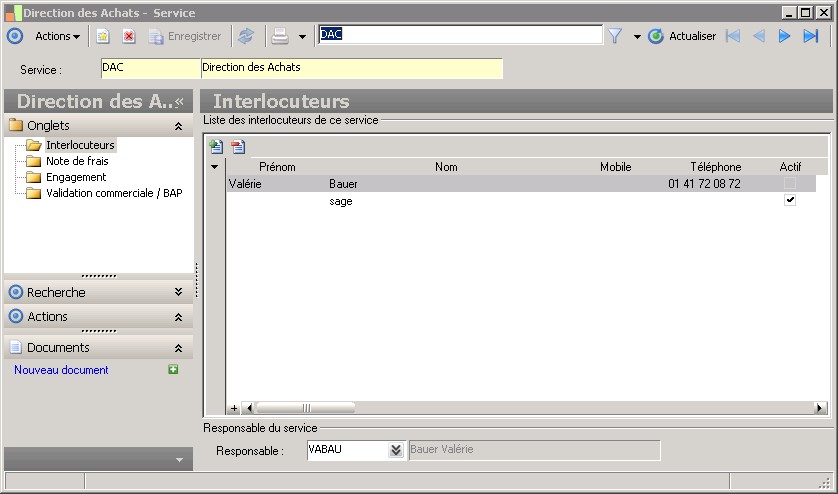Select the sage row in the grid
Viewport: 838px width, 494px height.
pyautogui.click(x=521, y=201)
